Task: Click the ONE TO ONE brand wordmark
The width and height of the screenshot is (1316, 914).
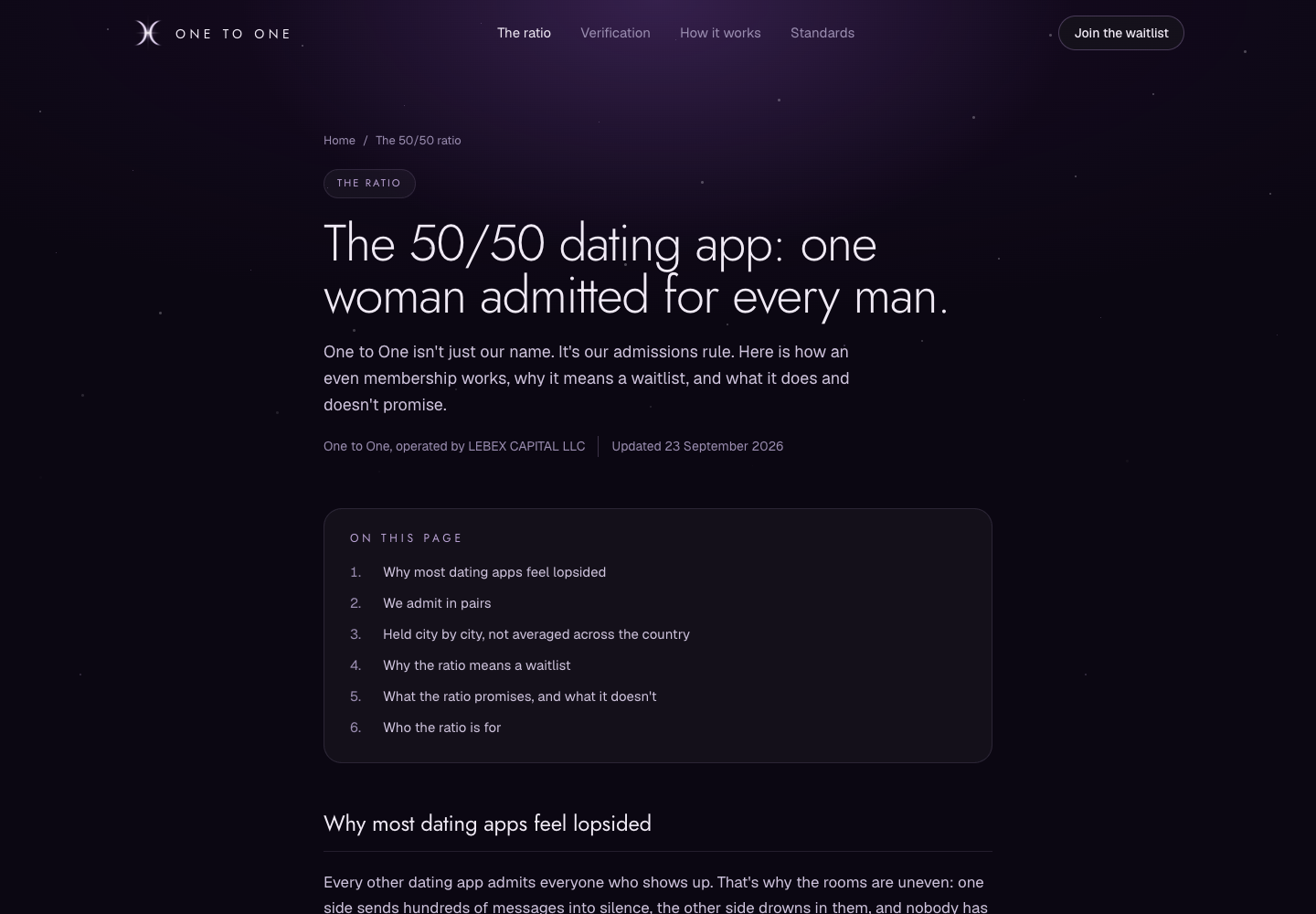Action: 233,34
